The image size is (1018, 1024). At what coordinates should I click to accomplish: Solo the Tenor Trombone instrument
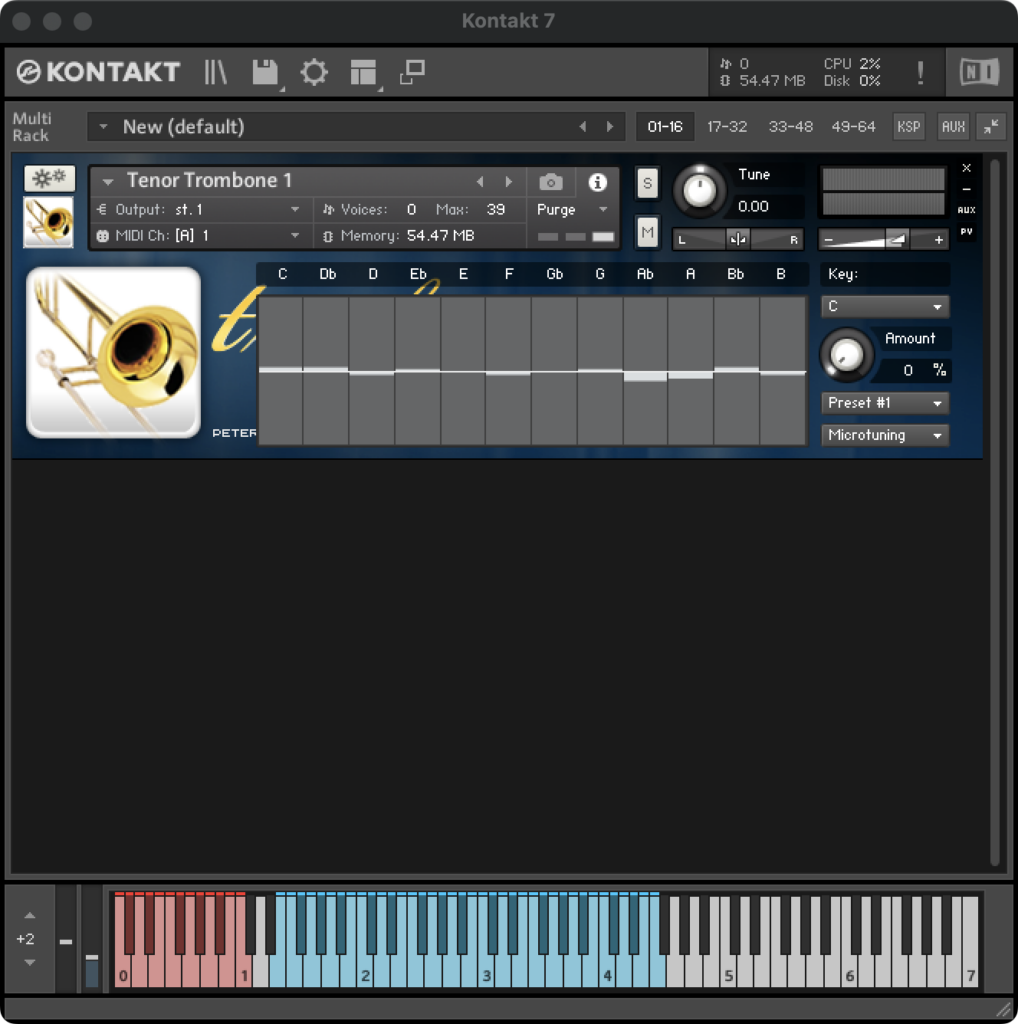[647, 183]
